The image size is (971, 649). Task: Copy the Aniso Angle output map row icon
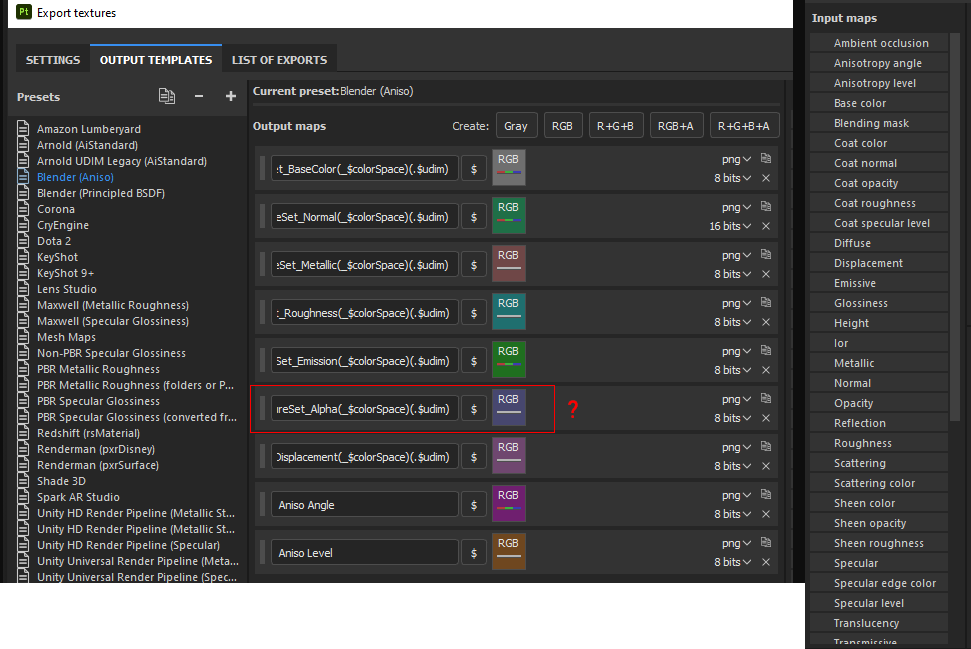point(766,494)
